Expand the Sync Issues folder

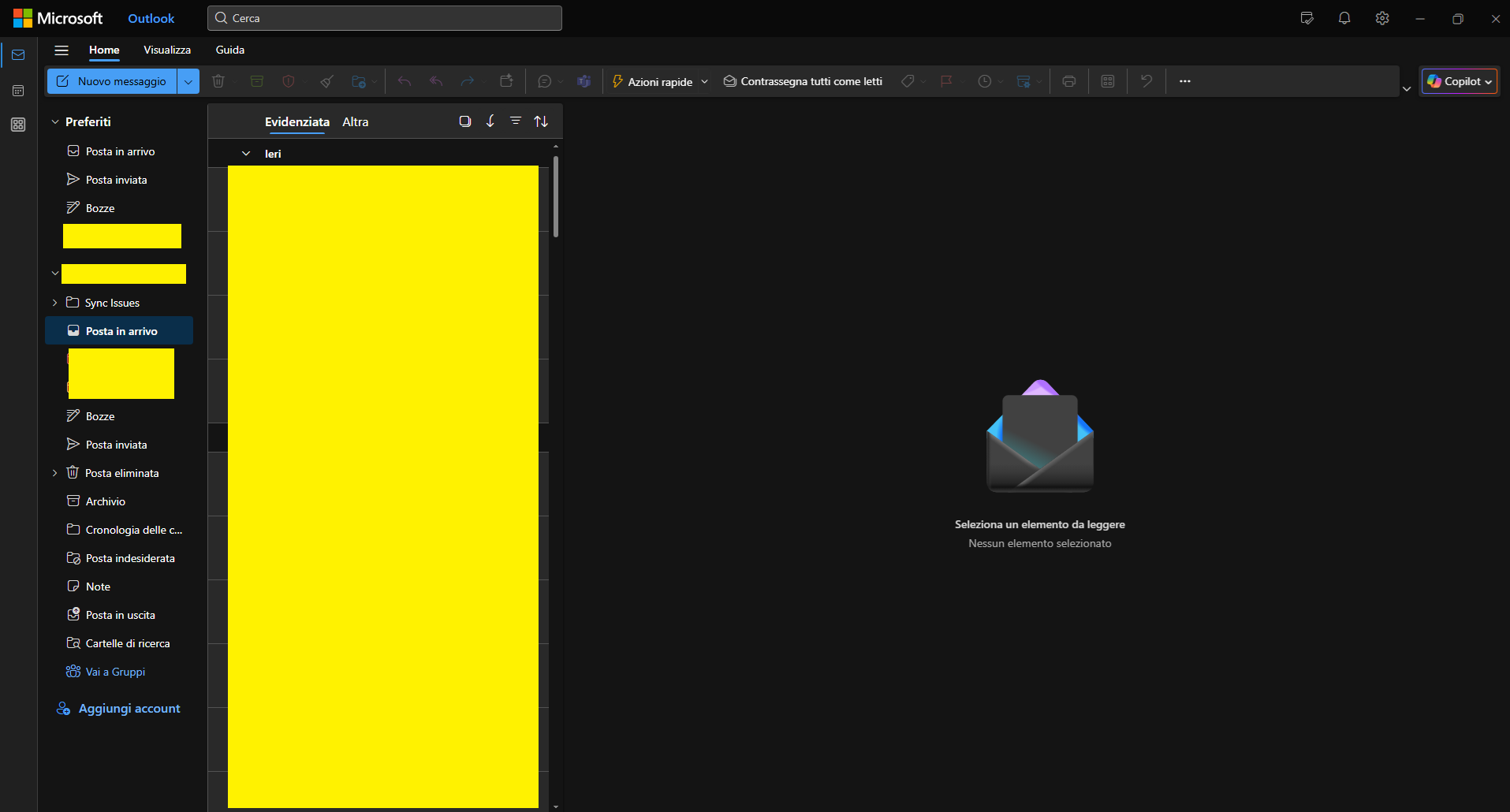(55, 303)
